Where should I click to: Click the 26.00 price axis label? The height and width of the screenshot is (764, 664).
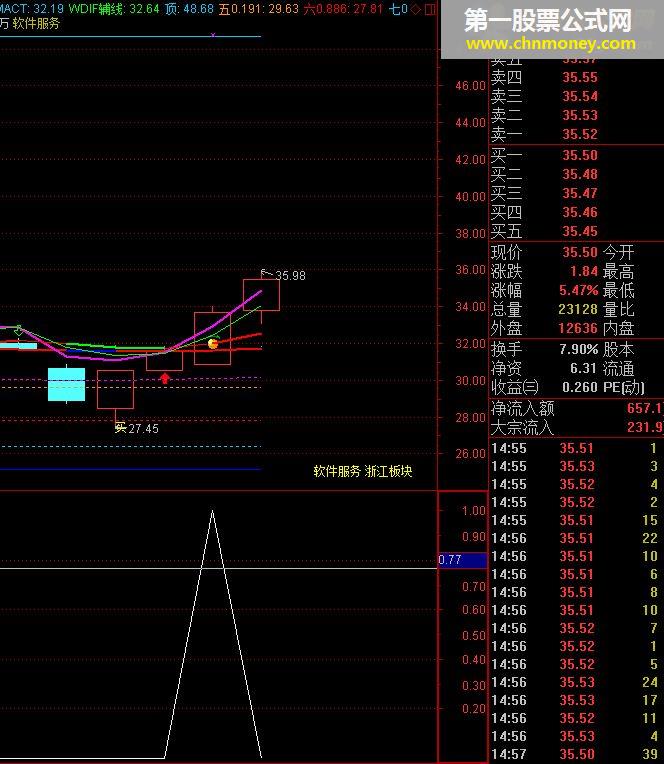click(471, 454)
